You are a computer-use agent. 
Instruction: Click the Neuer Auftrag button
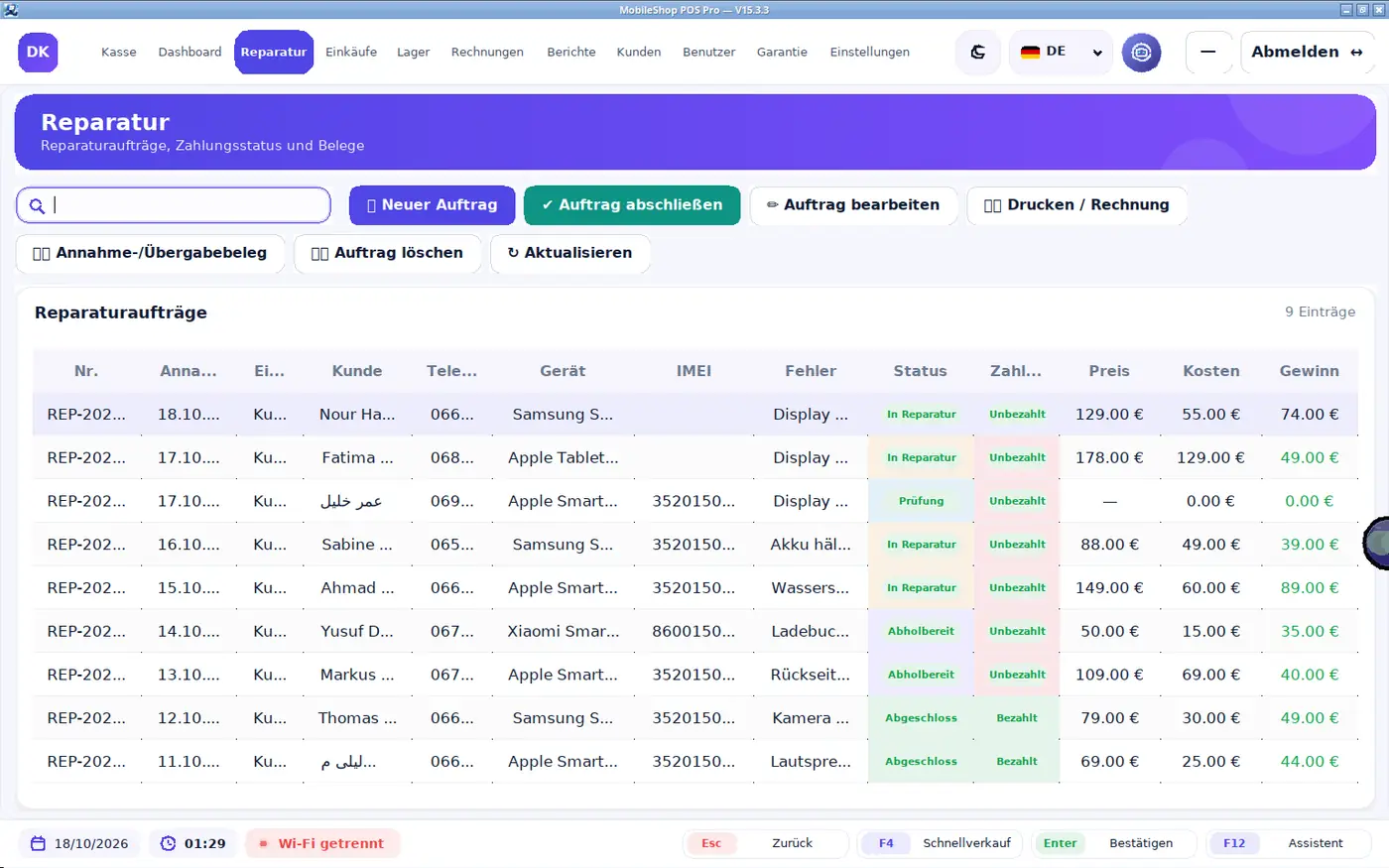point(432,205)
